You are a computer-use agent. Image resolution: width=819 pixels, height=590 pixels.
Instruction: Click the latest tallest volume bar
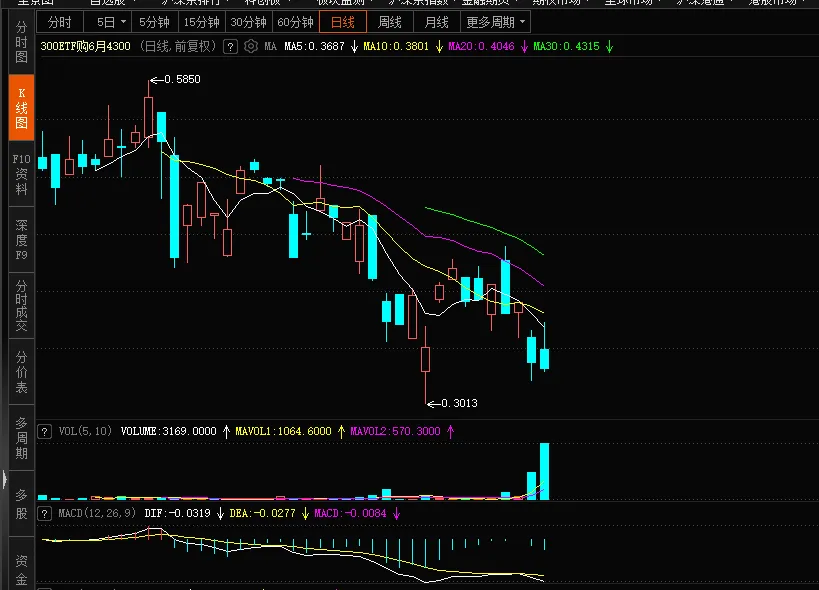(x=544, y=471)
